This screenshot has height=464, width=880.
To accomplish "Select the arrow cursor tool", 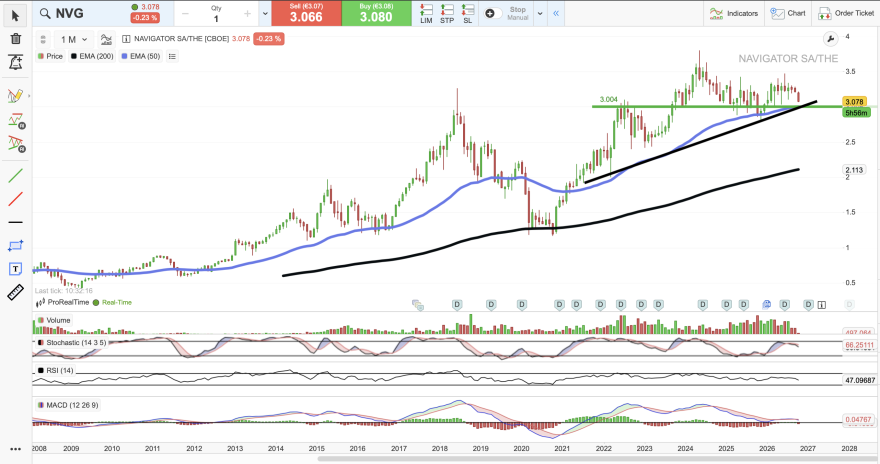I will (x=15, y=16).
